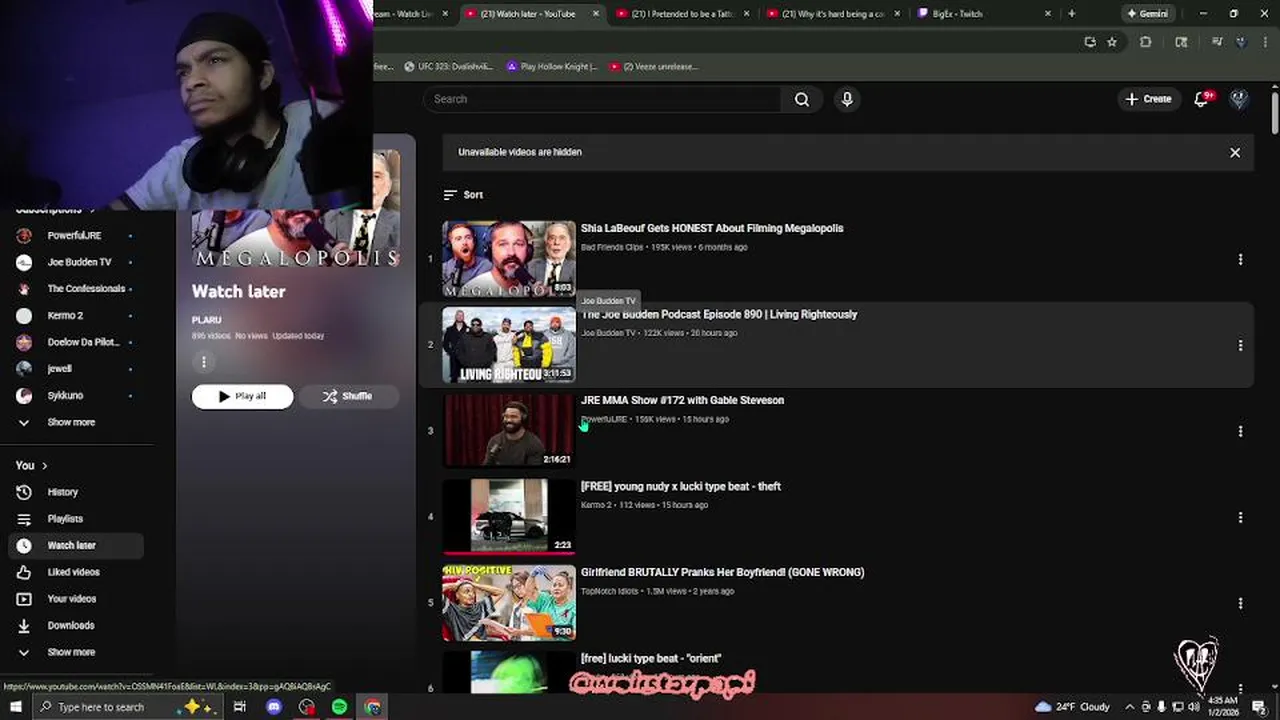Start voice search with the microphone icon
This screenshot has height=720, width=1280.
point(847,99)
